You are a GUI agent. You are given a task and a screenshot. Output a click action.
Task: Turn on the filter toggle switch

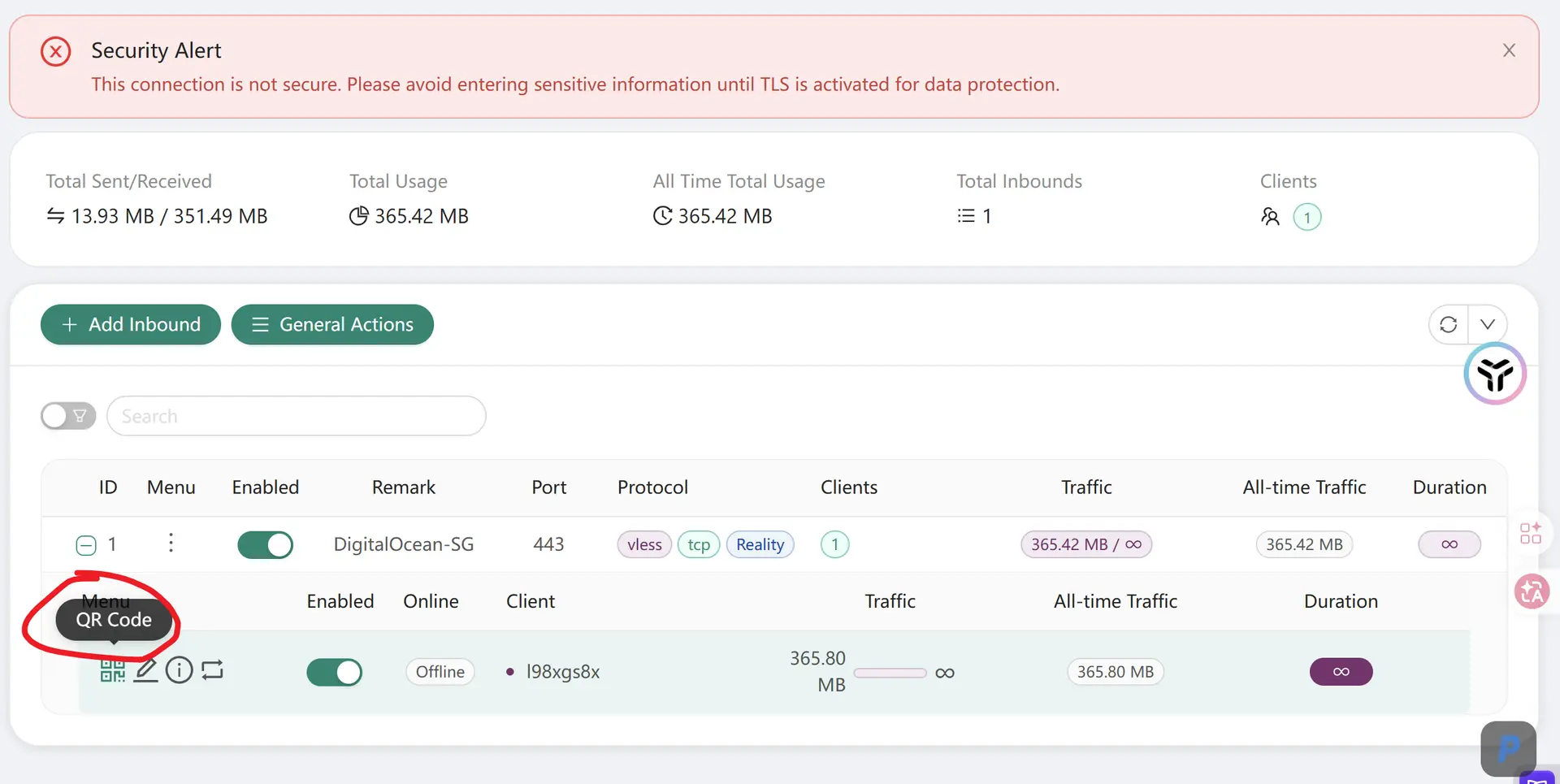[68, 416]
